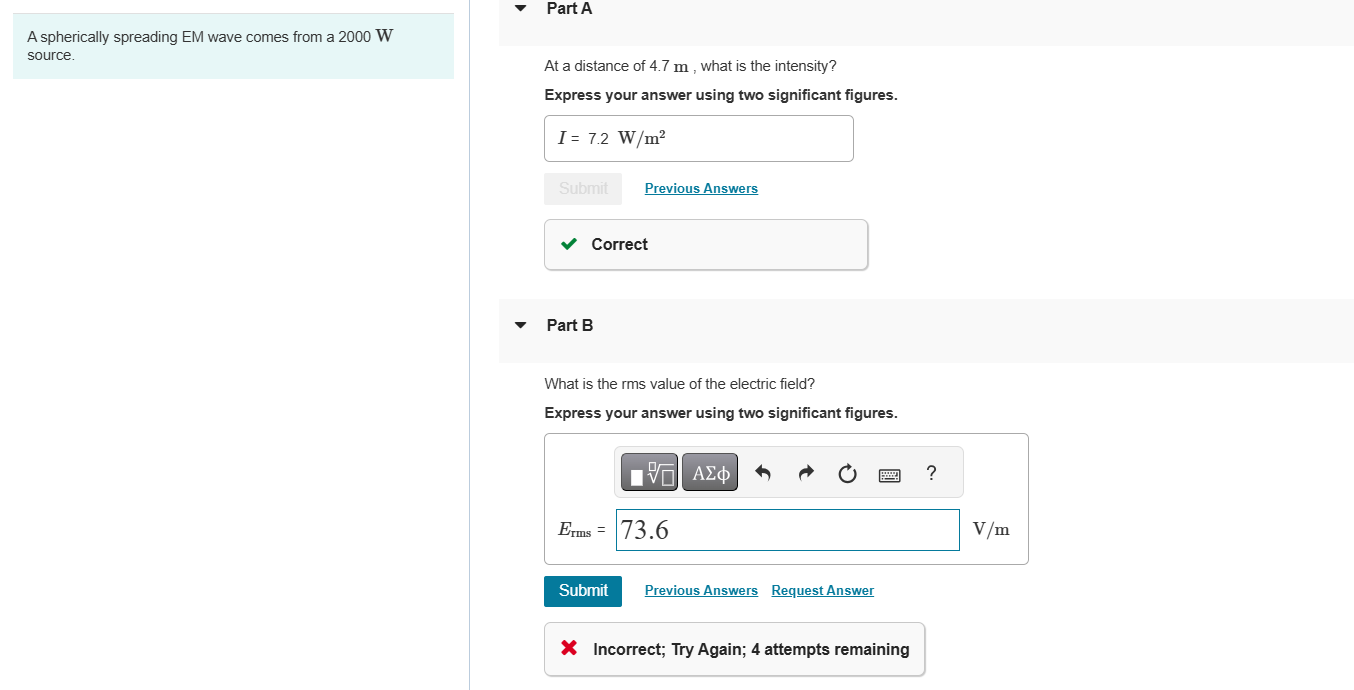Click the Part A intensity answer box

(x=698, y=139)
